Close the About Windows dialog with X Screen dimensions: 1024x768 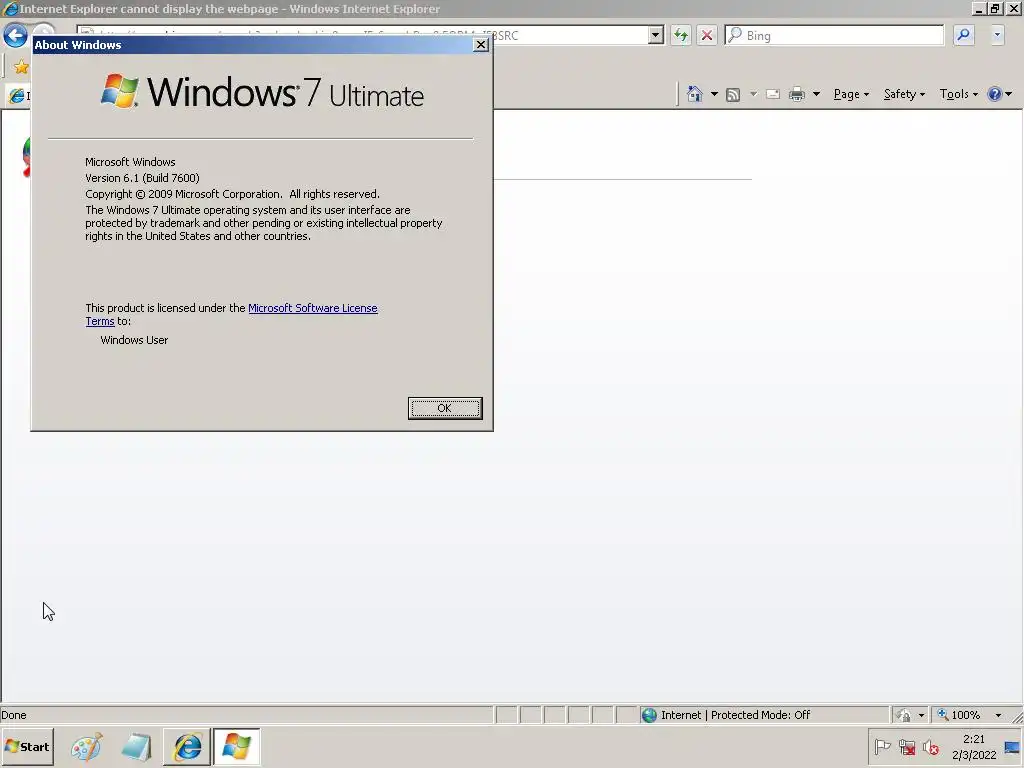pyautogui.click(x=481, y=44)
